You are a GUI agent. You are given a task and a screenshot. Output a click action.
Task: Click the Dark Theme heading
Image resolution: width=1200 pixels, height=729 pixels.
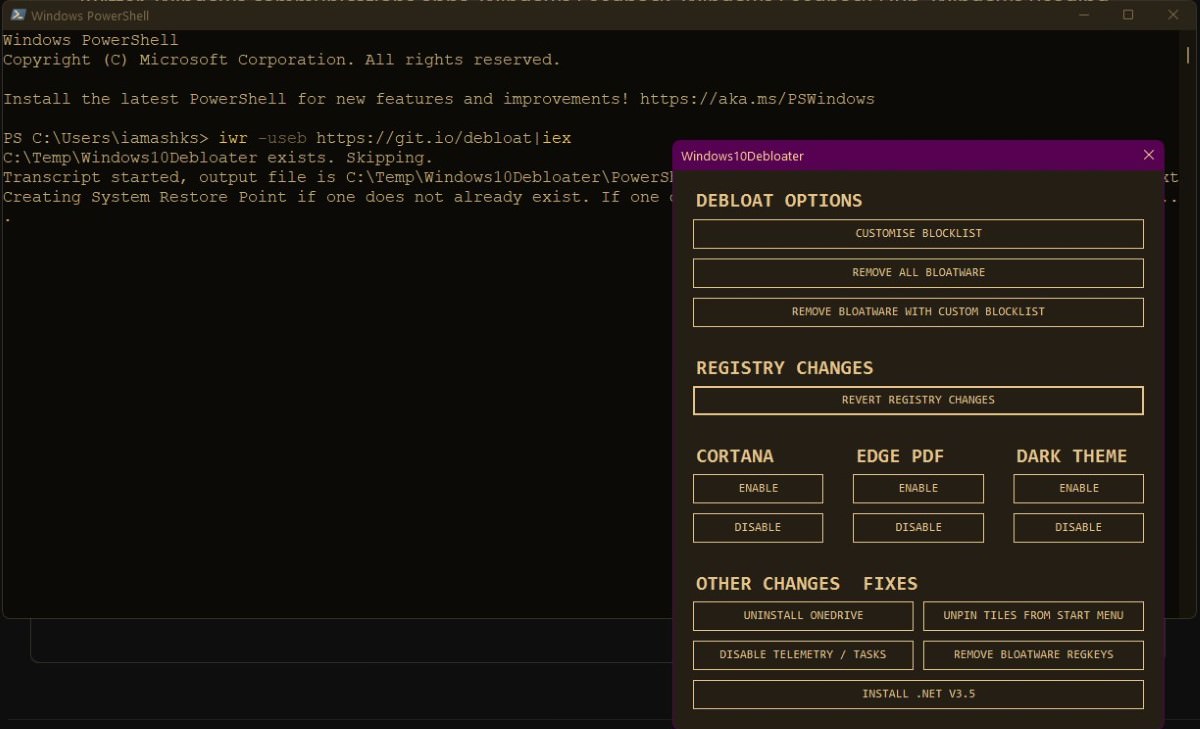[1071, 456]
